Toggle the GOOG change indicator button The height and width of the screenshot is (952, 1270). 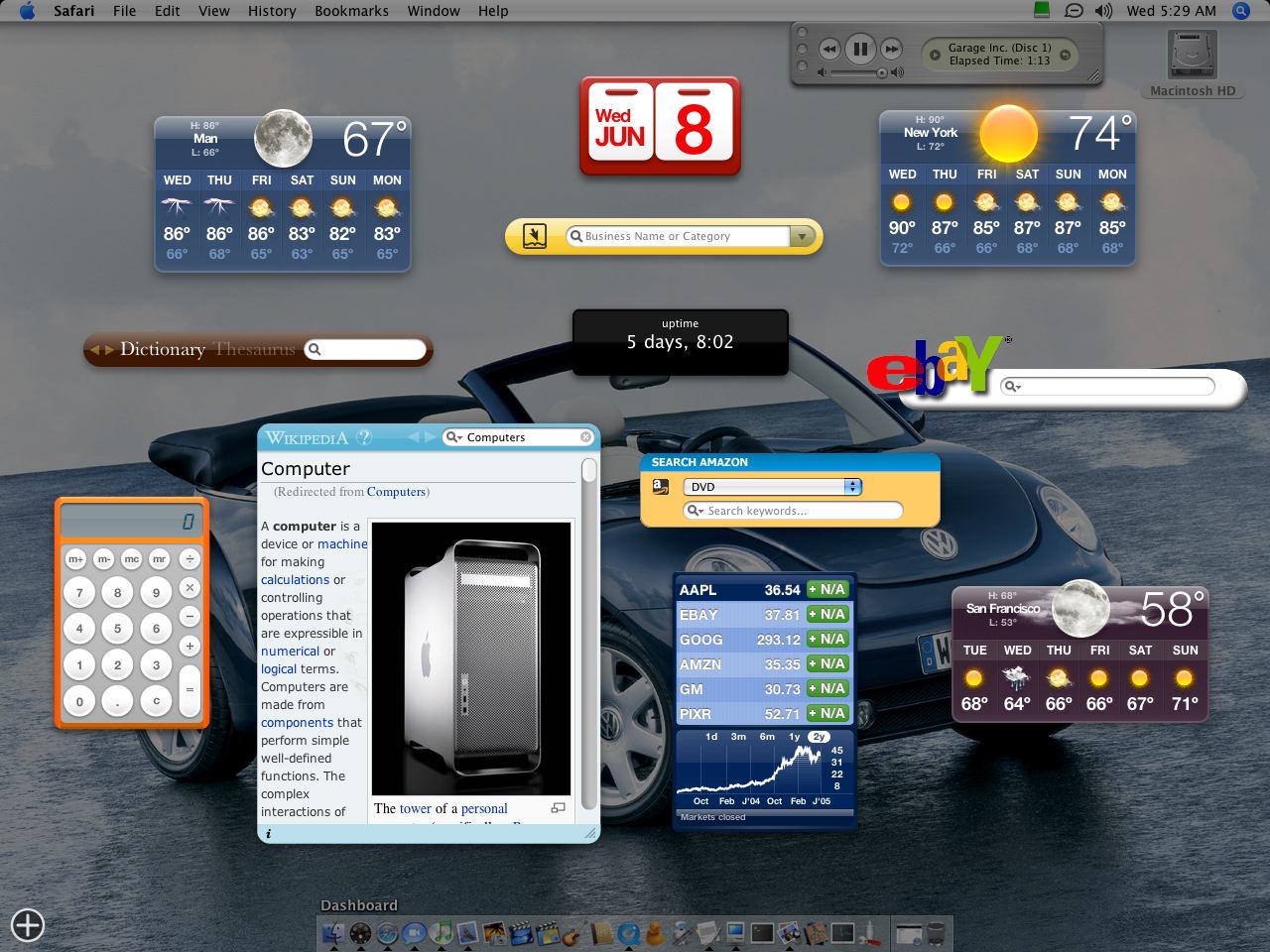coord(826,640)
